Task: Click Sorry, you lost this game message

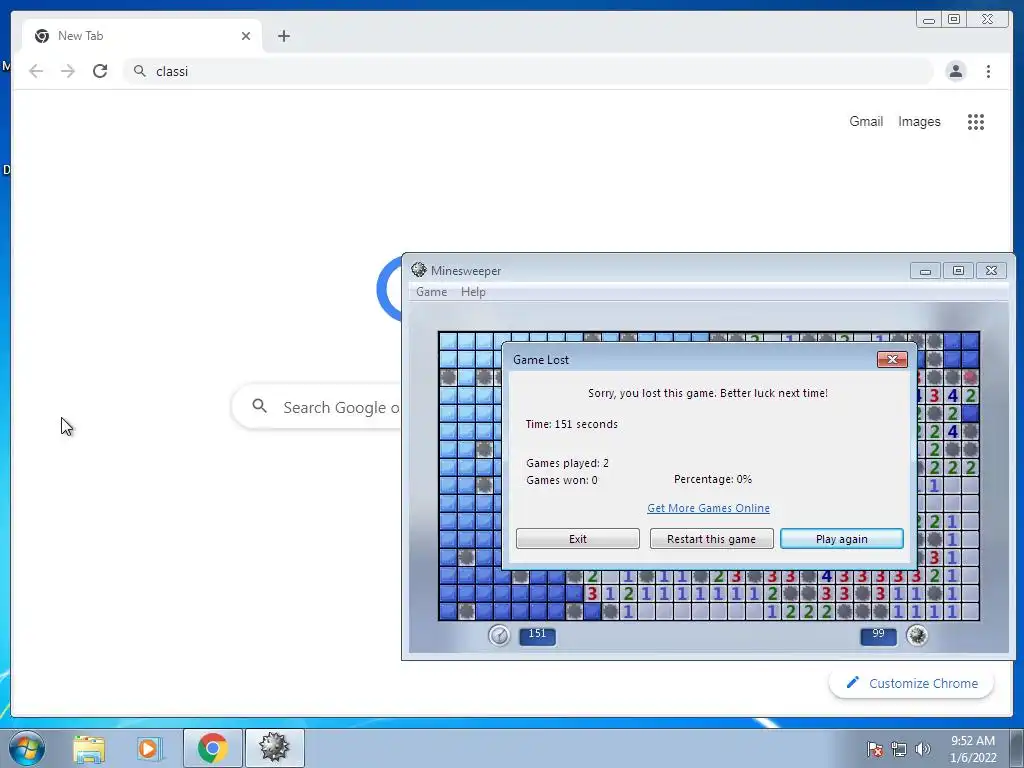Action: pos(708,393)
